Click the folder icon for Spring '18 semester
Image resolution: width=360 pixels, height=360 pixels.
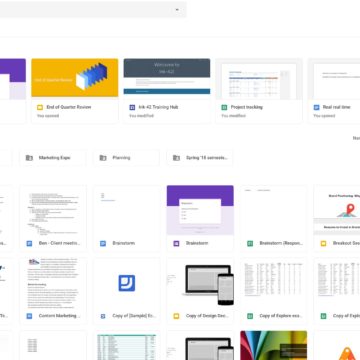point(176,158)
